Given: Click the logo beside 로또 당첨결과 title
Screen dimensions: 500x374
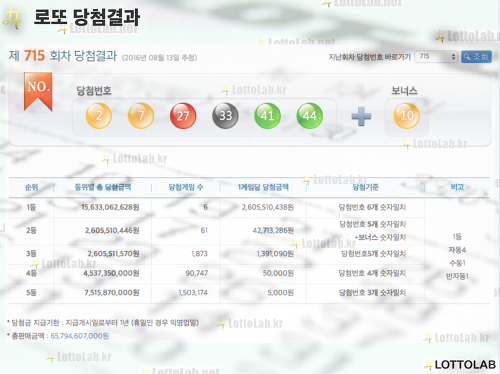Looking at the screenshot, I should click(x=13, y=18).
